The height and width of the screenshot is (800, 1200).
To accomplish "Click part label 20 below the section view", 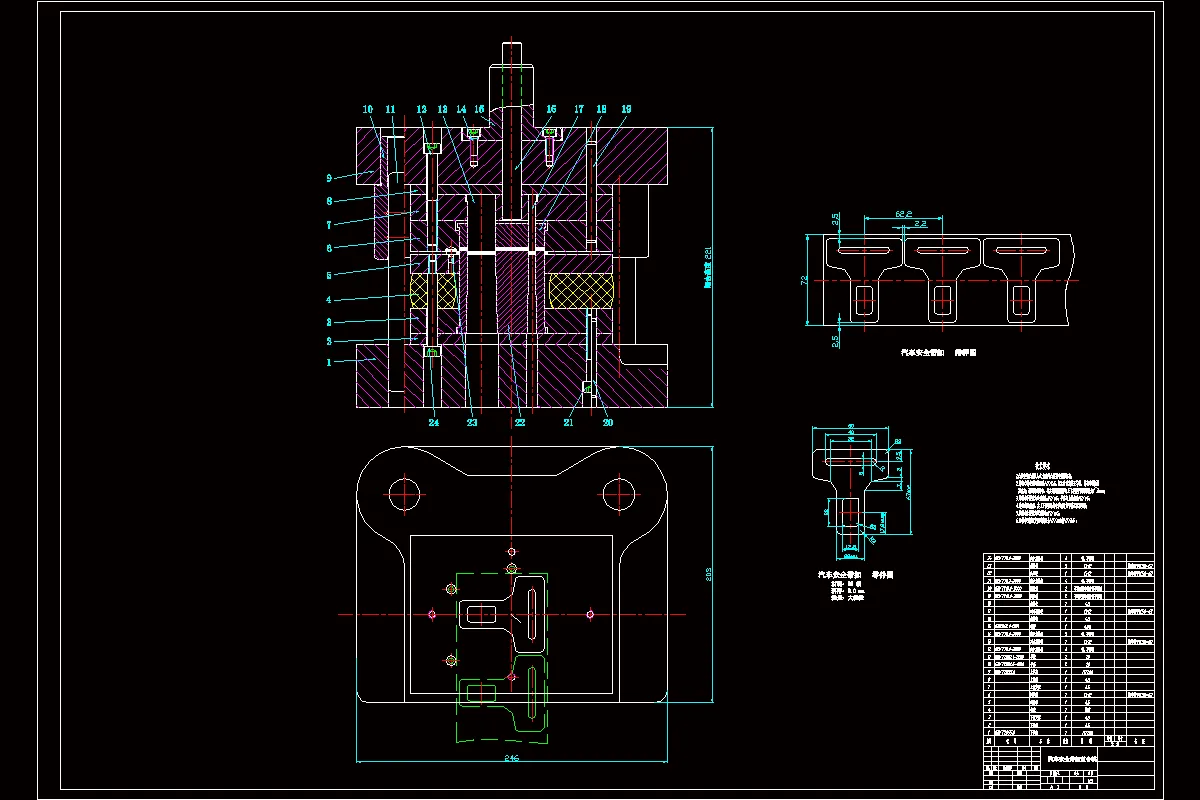I will (607, 423).
